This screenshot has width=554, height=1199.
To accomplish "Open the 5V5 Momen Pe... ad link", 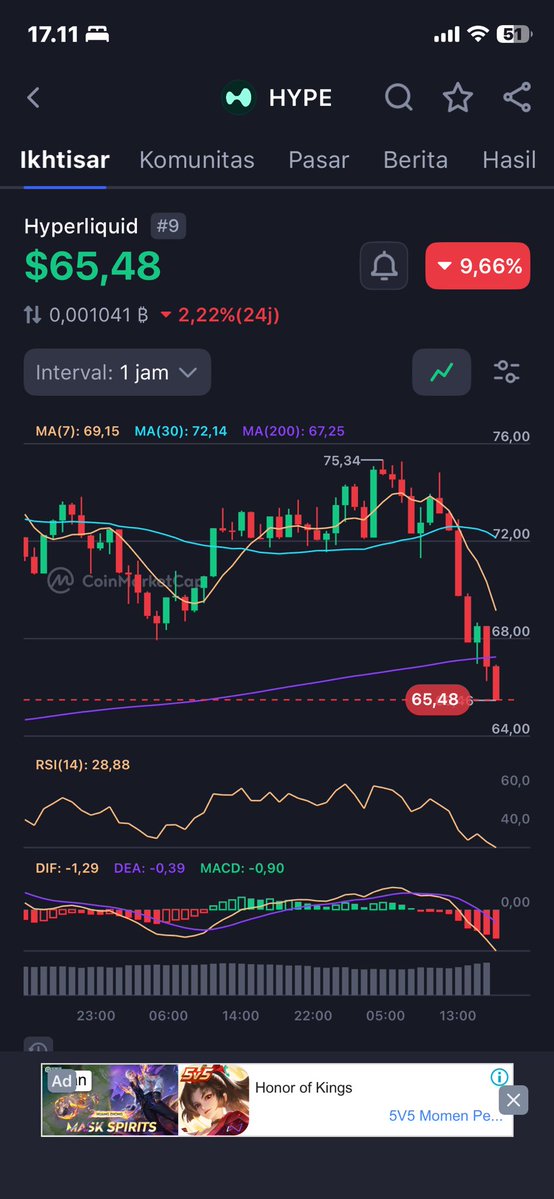I will click(445, 1116).
